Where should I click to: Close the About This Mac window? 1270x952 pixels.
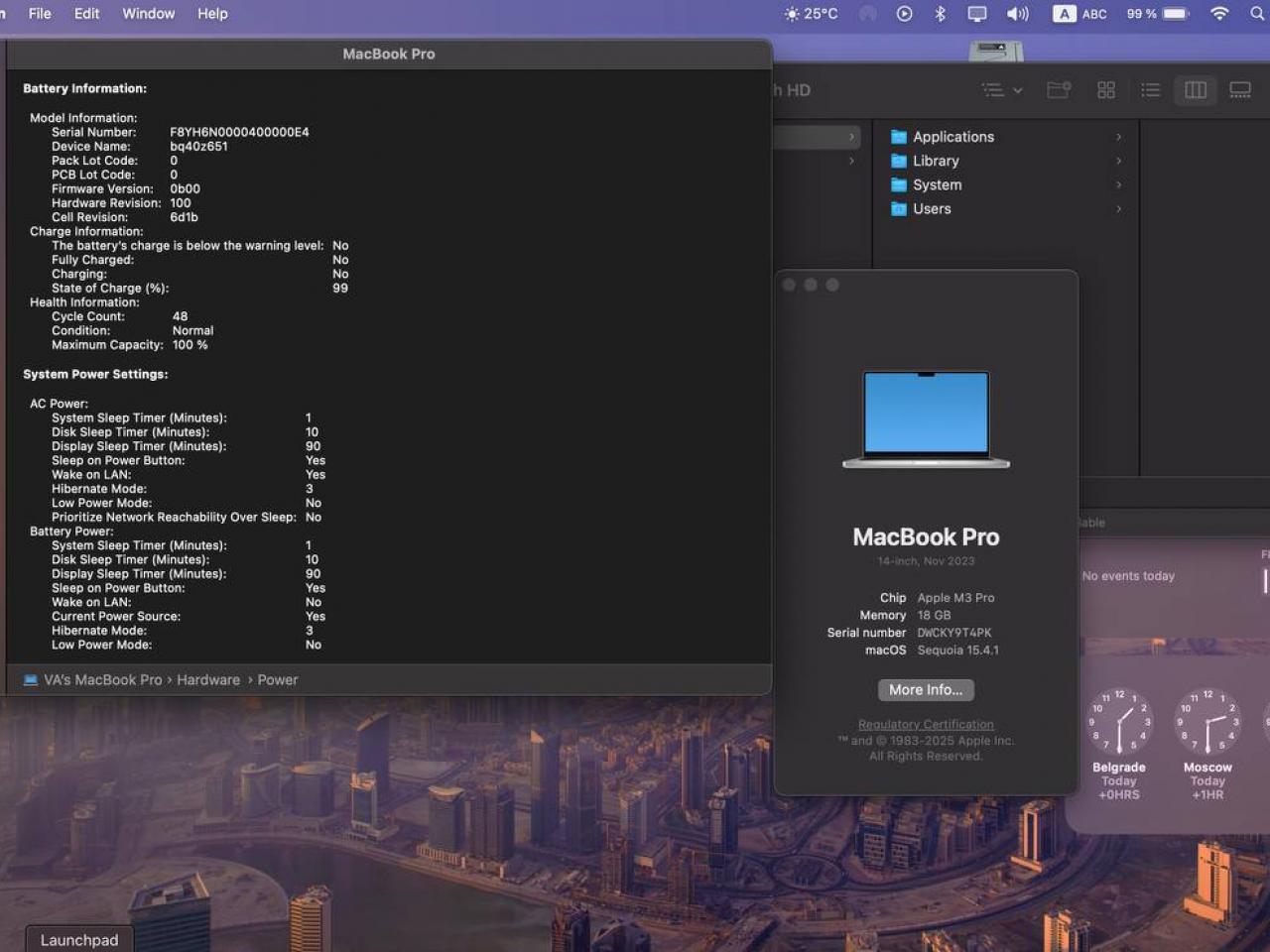point(789,285)
